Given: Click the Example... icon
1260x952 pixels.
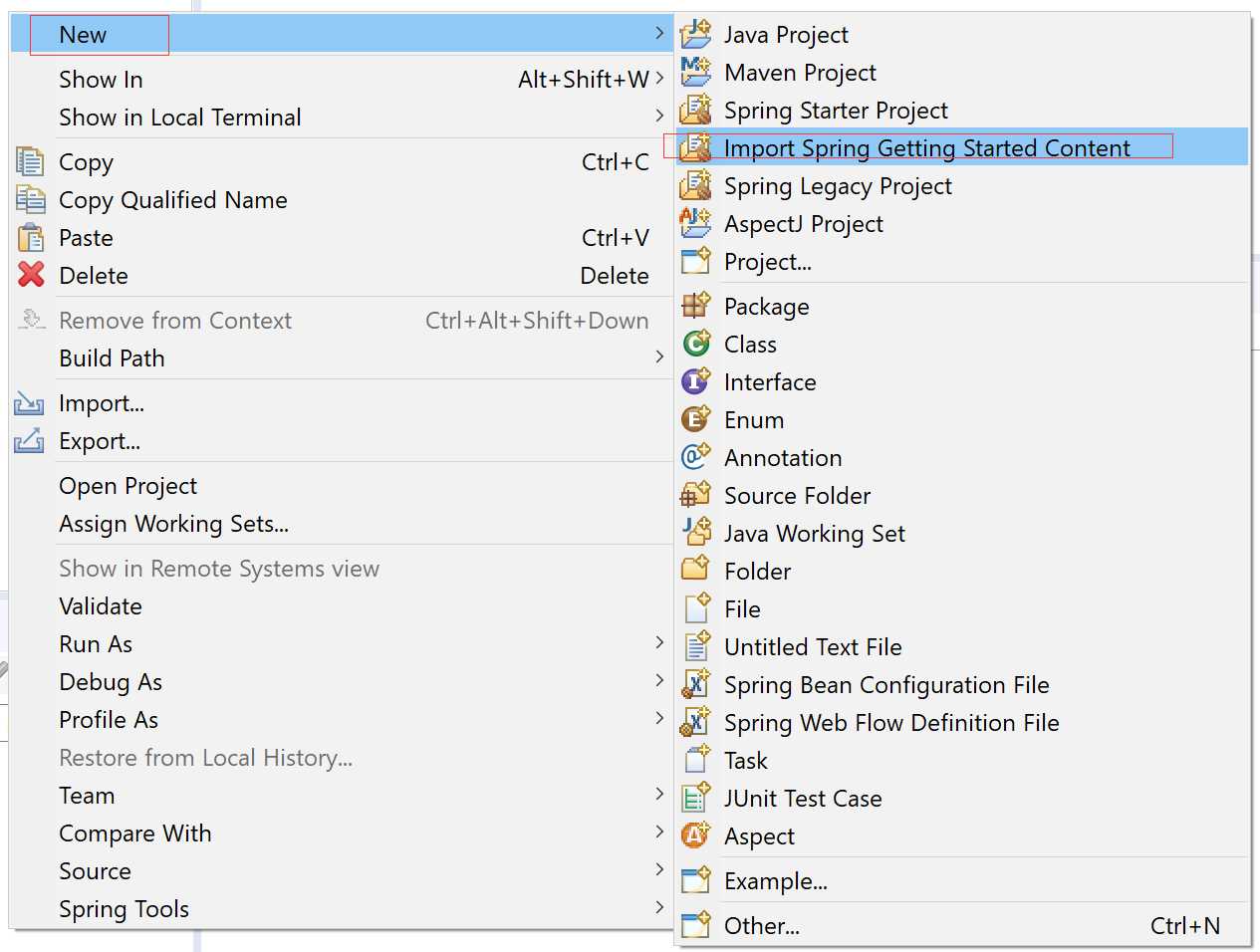Looking at the screenshot, I should (695, 880).
